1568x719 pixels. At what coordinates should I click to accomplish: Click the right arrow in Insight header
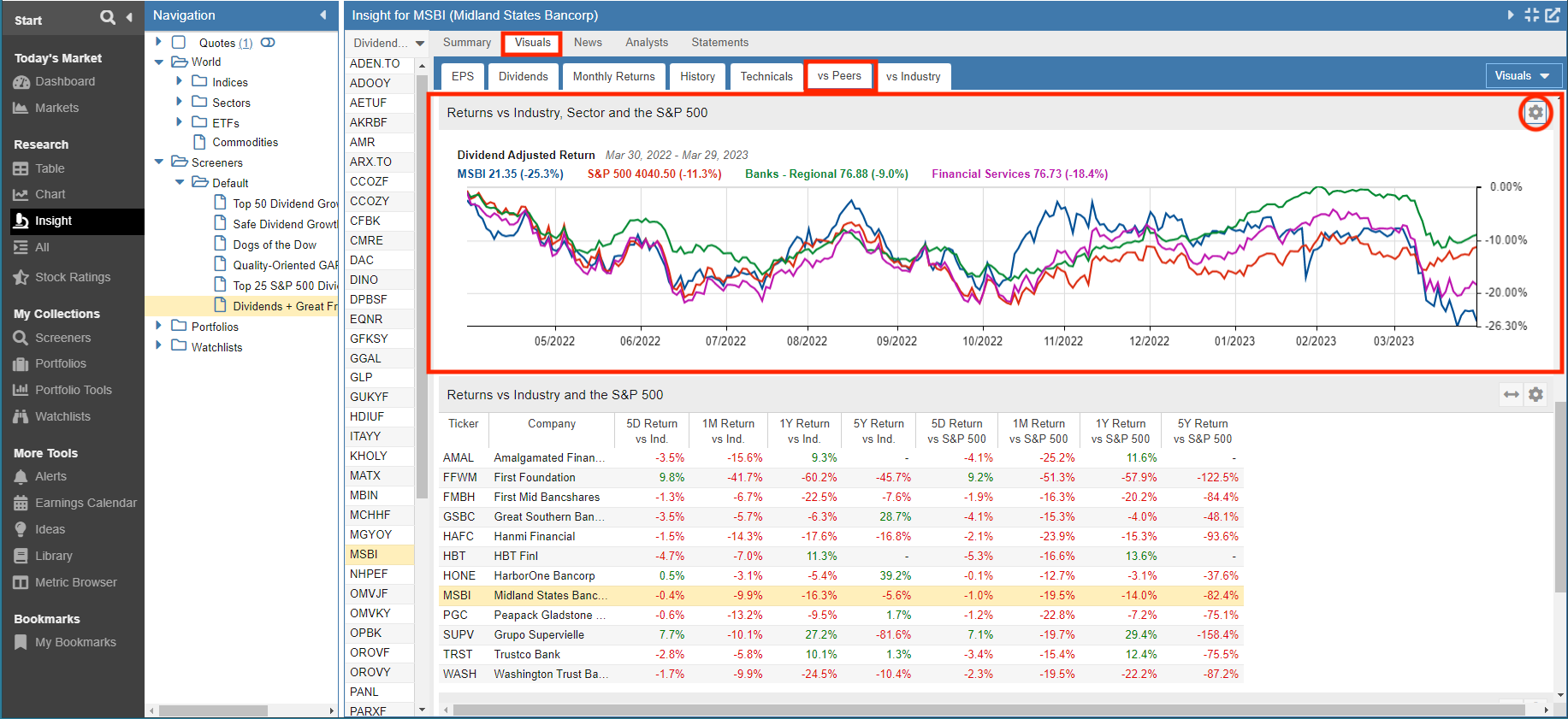(1511, 15)
